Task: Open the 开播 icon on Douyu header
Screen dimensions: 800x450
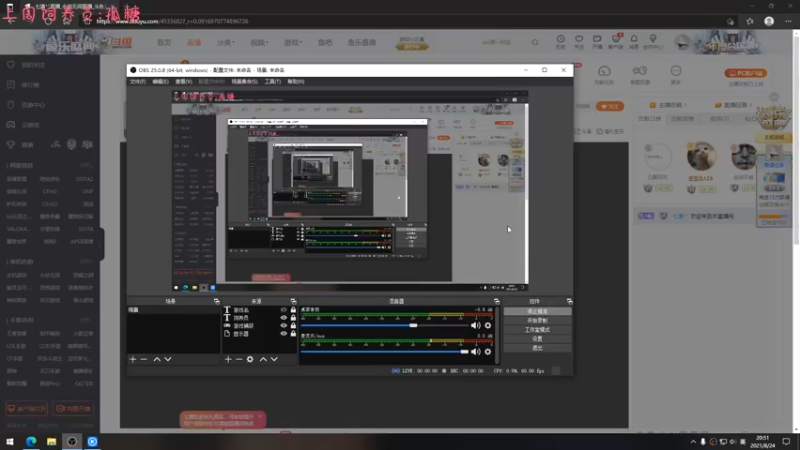Action: (x=597, y=42)
